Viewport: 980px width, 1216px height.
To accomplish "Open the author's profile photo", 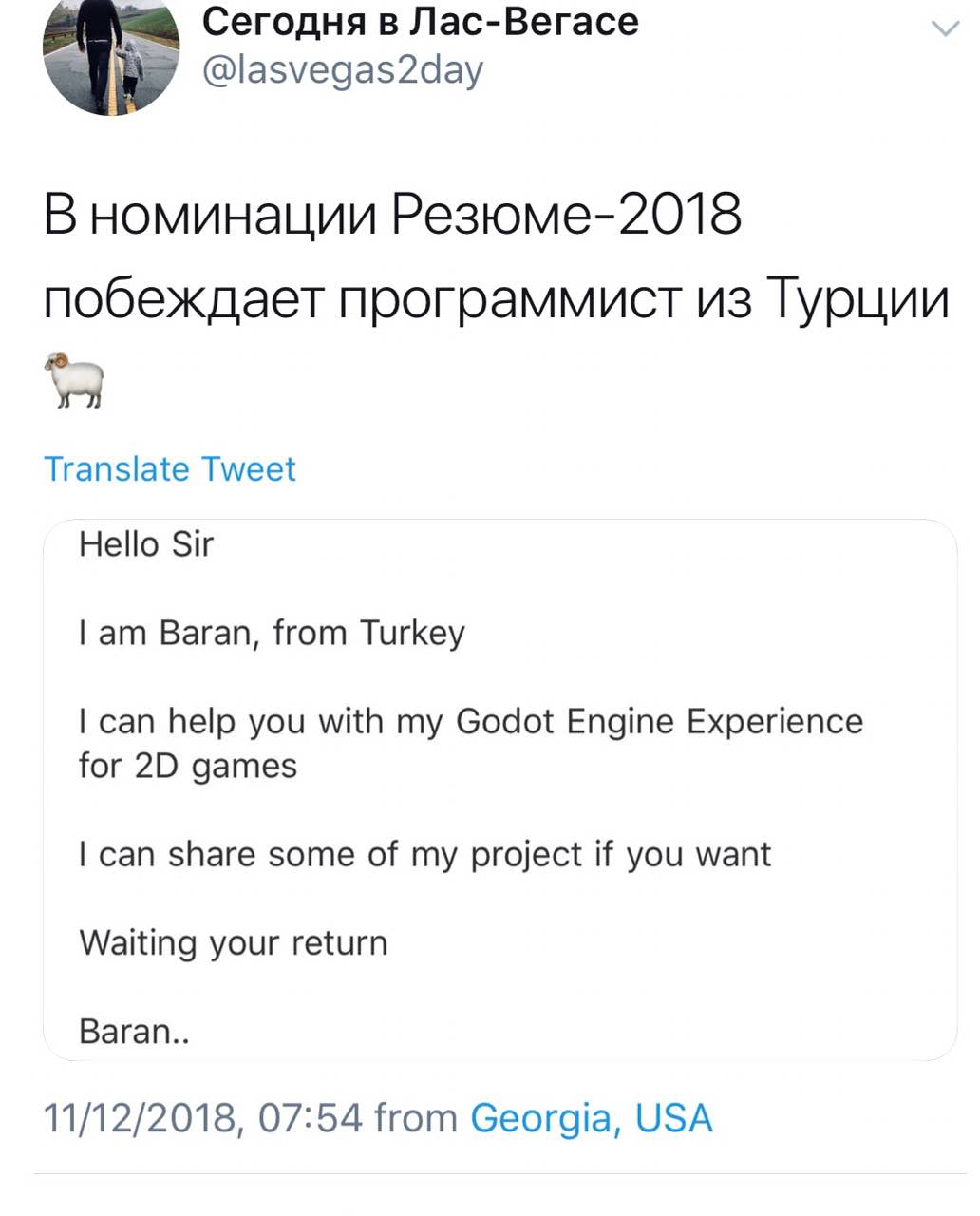I will coord(111,56).
